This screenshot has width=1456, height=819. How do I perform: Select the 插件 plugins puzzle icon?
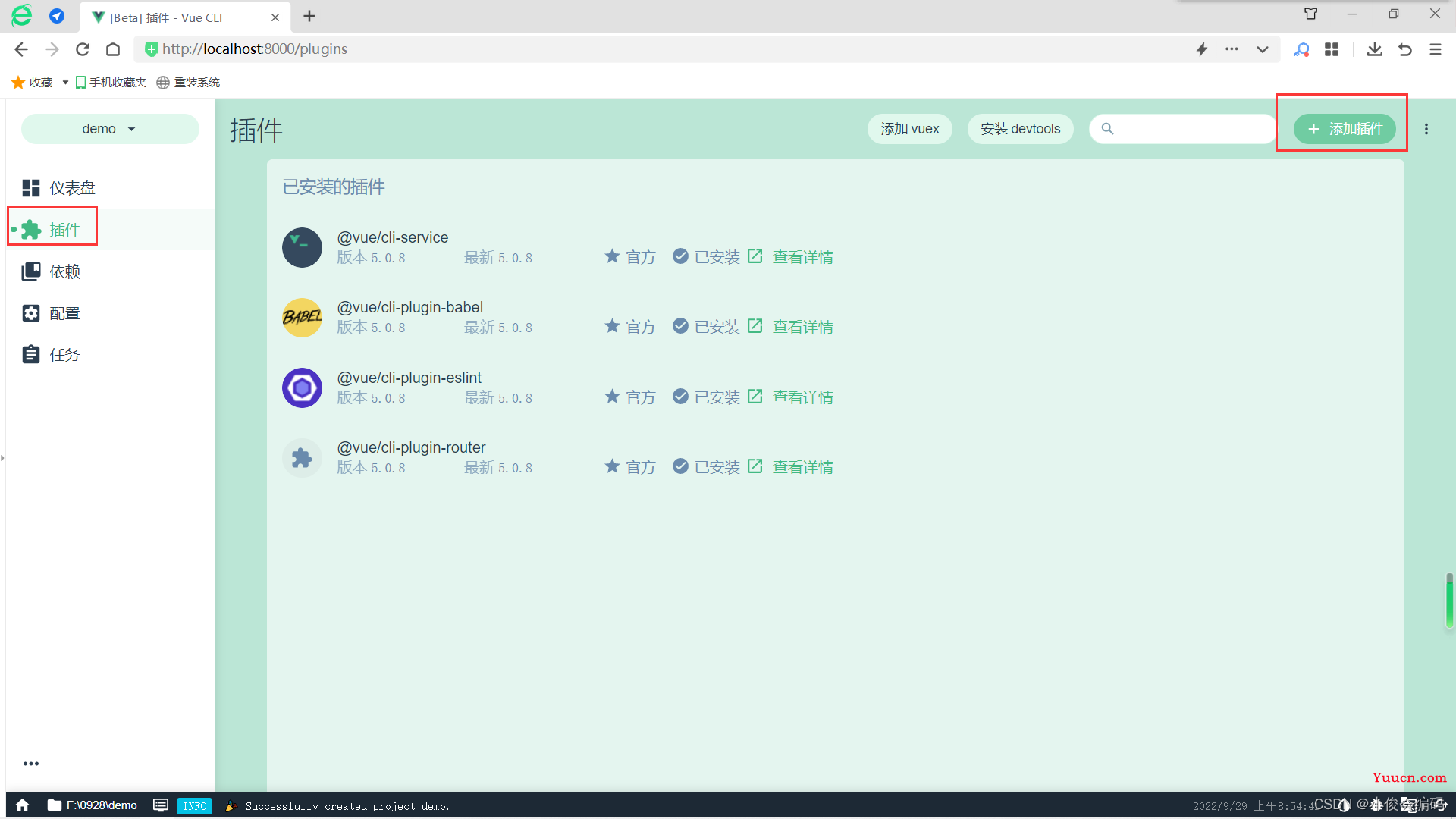tap(31, 230)
